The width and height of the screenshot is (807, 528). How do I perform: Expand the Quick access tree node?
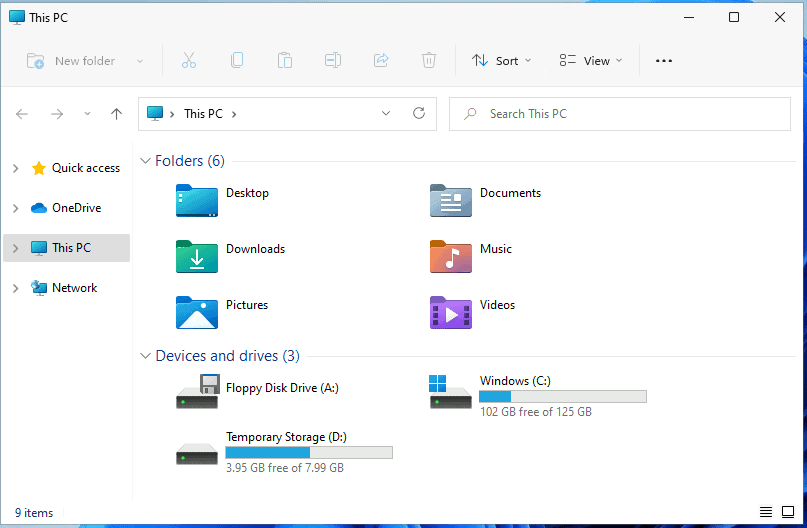pos(15,168)
